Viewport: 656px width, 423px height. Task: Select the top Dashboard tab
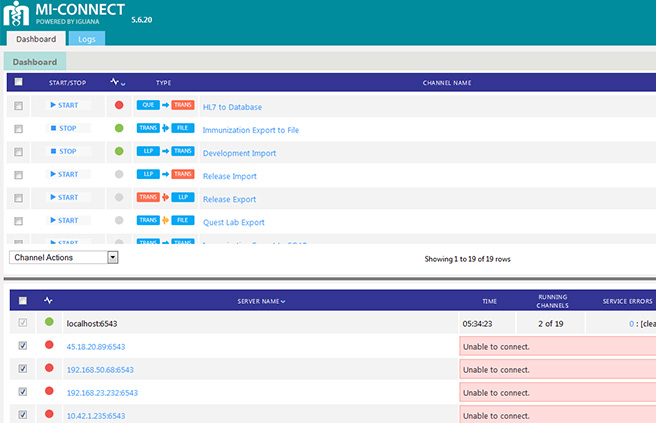pyautogui.click(x=36, y=39)
